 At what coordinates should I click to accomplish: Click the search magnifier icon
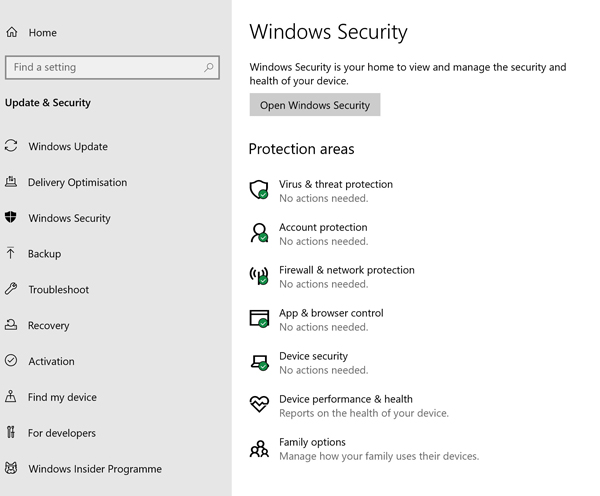tap(209, 67)
